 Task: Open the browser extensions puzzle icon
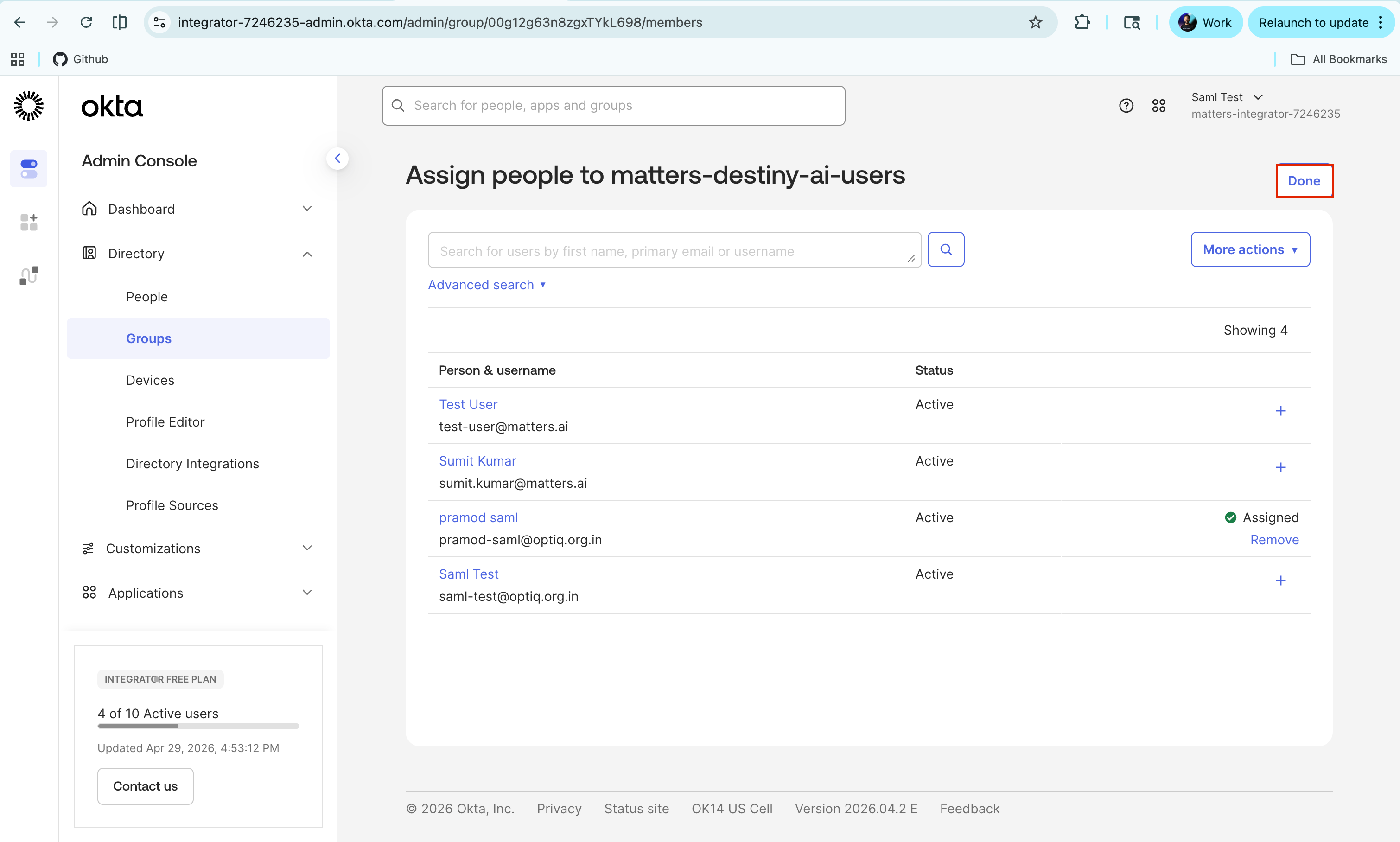coord(1082,22)
